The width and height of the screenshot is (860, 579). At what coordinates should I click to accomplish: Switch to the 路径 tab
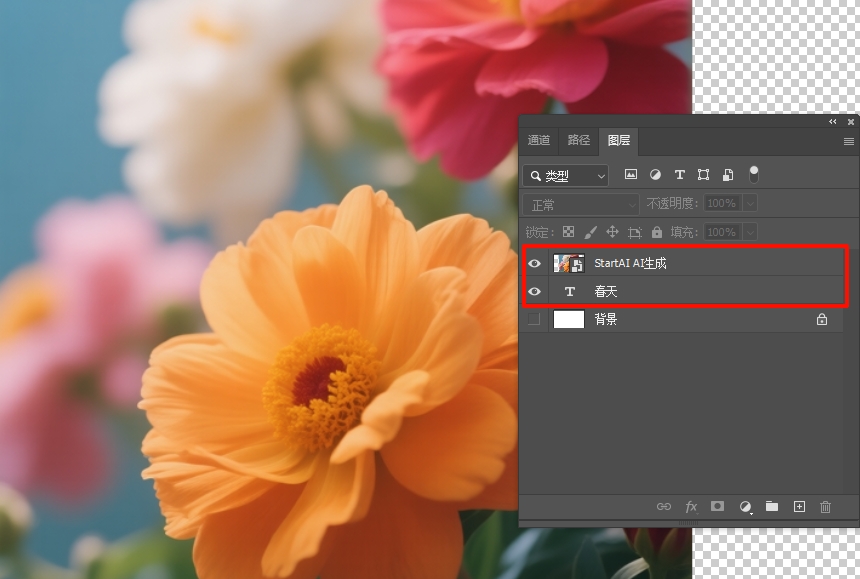(579, 141)
